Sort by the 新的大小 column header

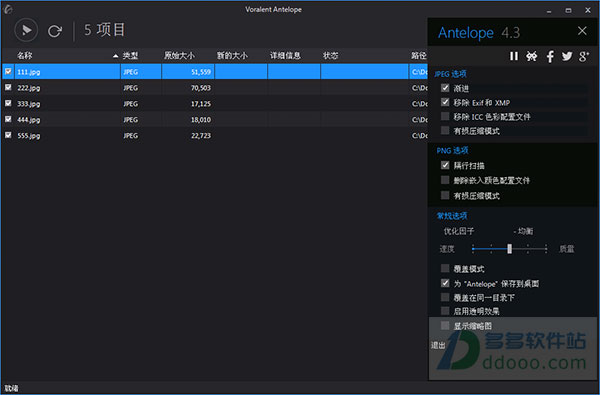pos(232,56)
